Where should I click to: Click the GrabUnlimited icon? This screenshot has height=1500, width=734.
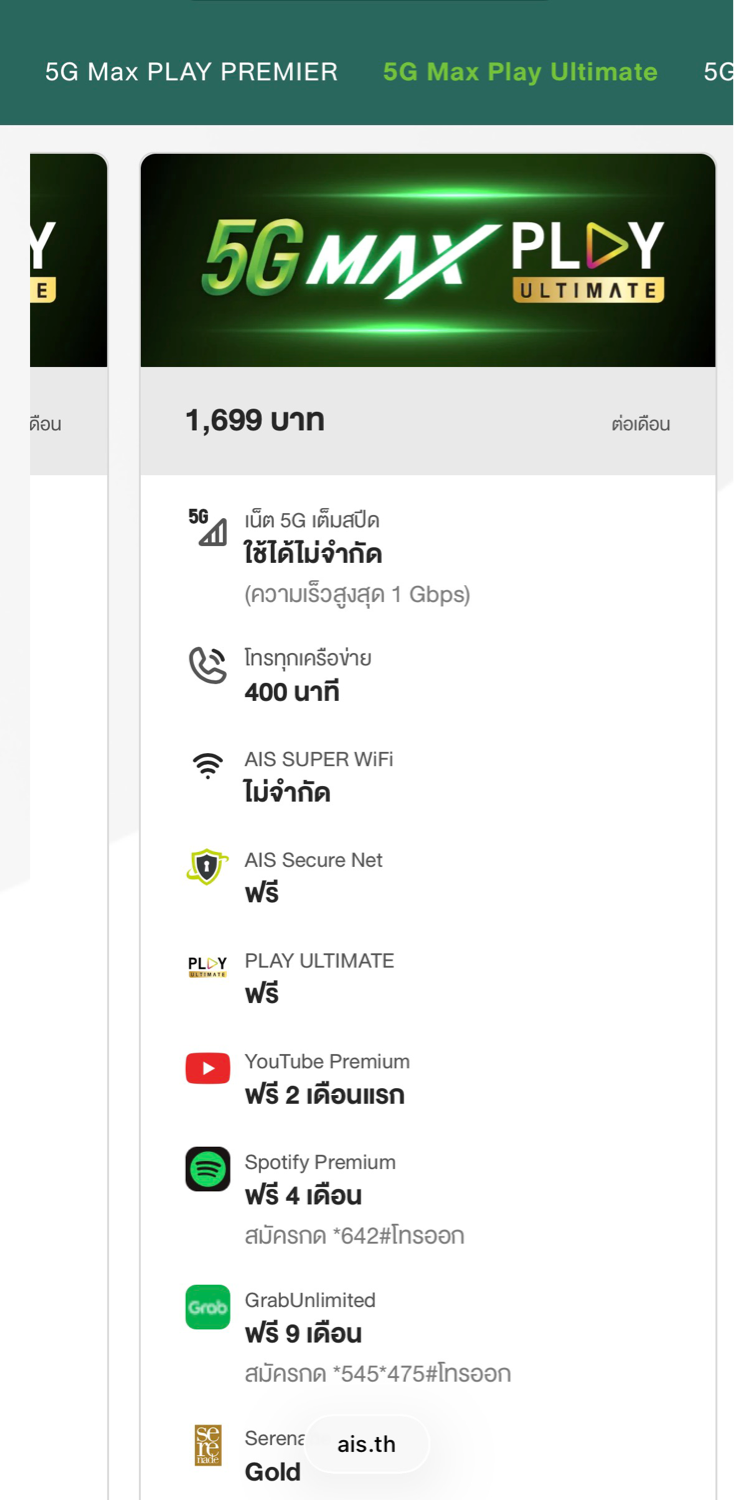[x=207, y=1307]
